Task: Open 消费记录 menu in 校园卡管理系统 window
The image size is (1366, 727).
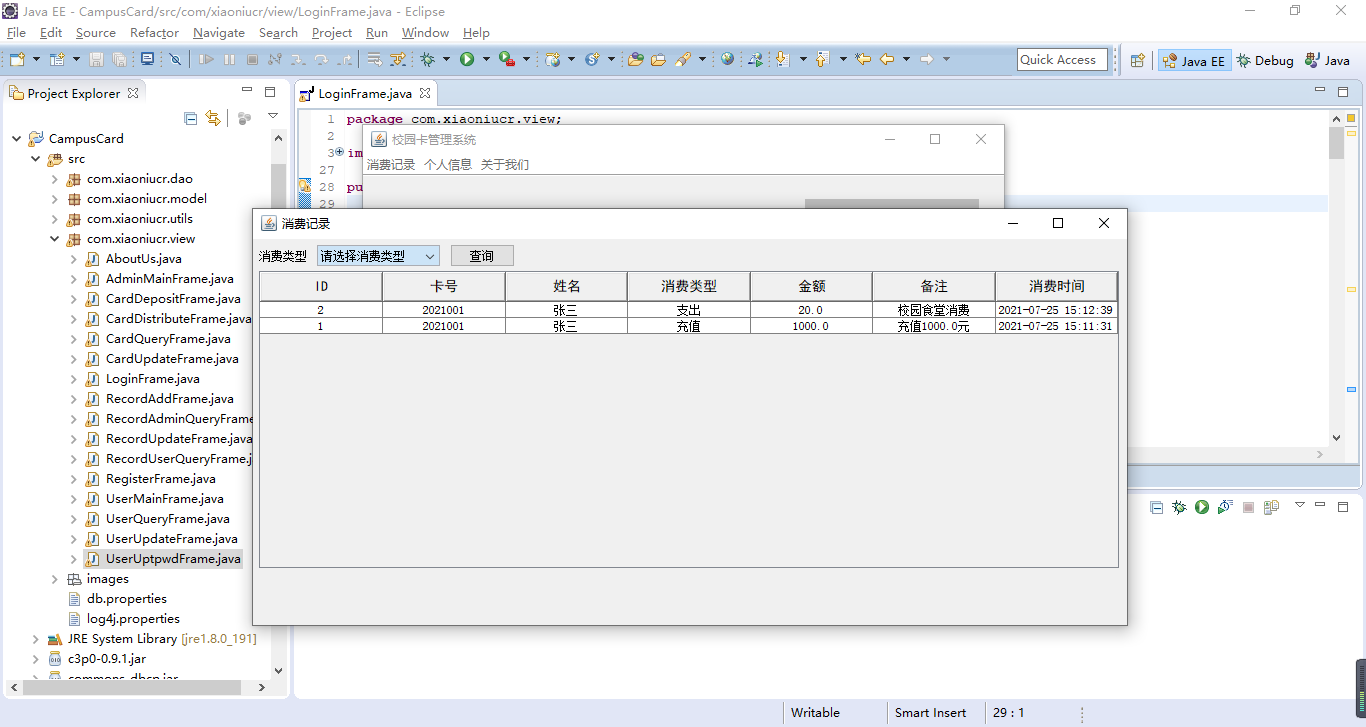Action: (391, 165)
